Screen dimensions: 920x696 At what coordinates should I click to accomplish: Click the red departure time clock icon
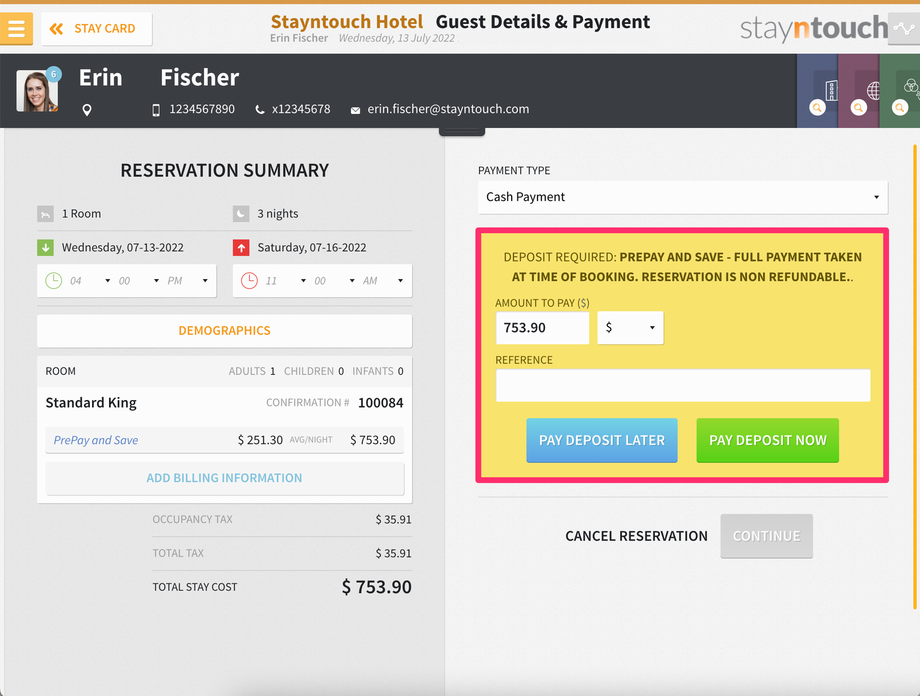pyautogui.click(x=249, y=281)
